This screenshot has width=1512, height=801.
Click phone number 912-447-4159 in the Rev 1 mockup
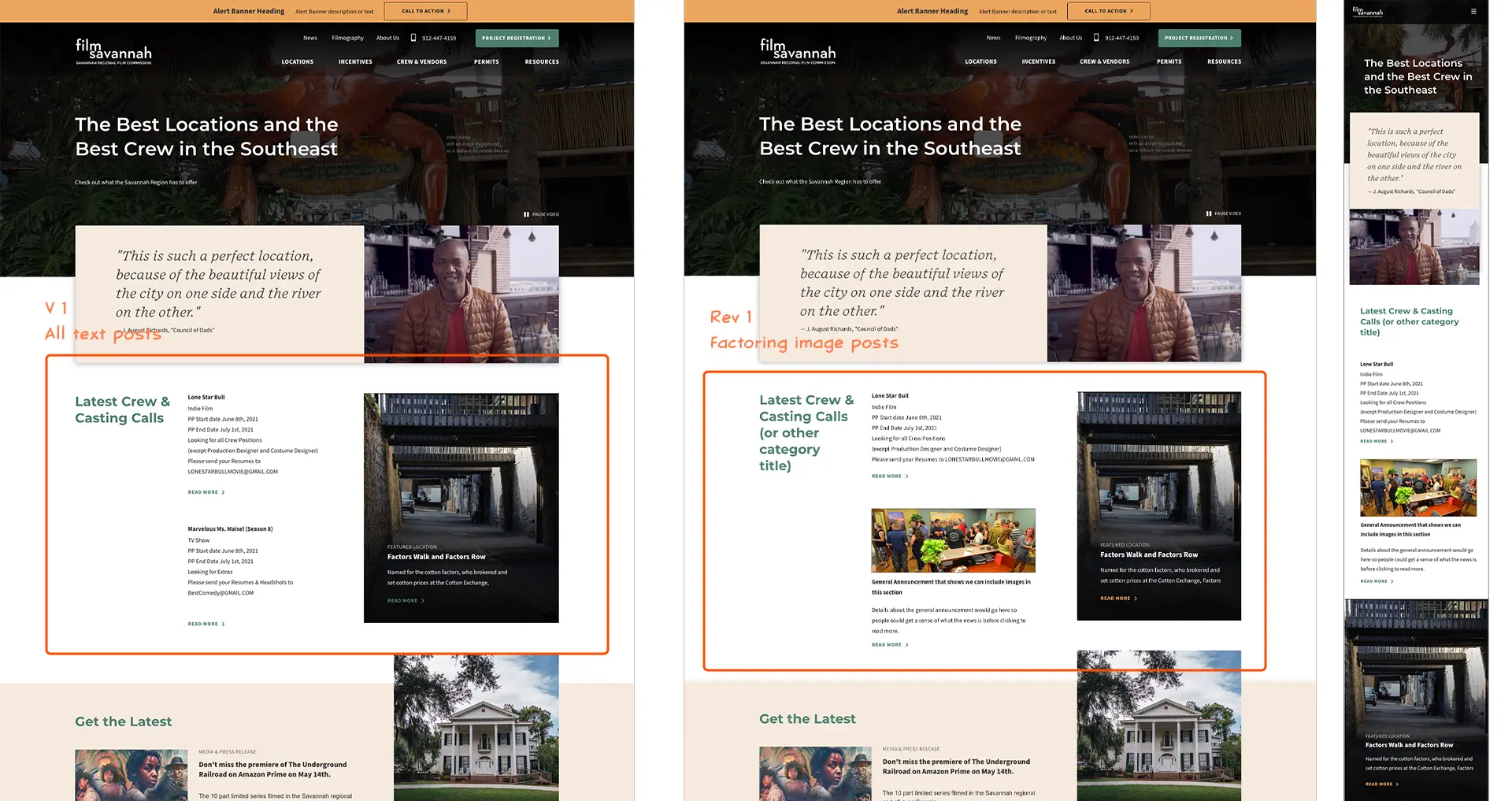1122,38
